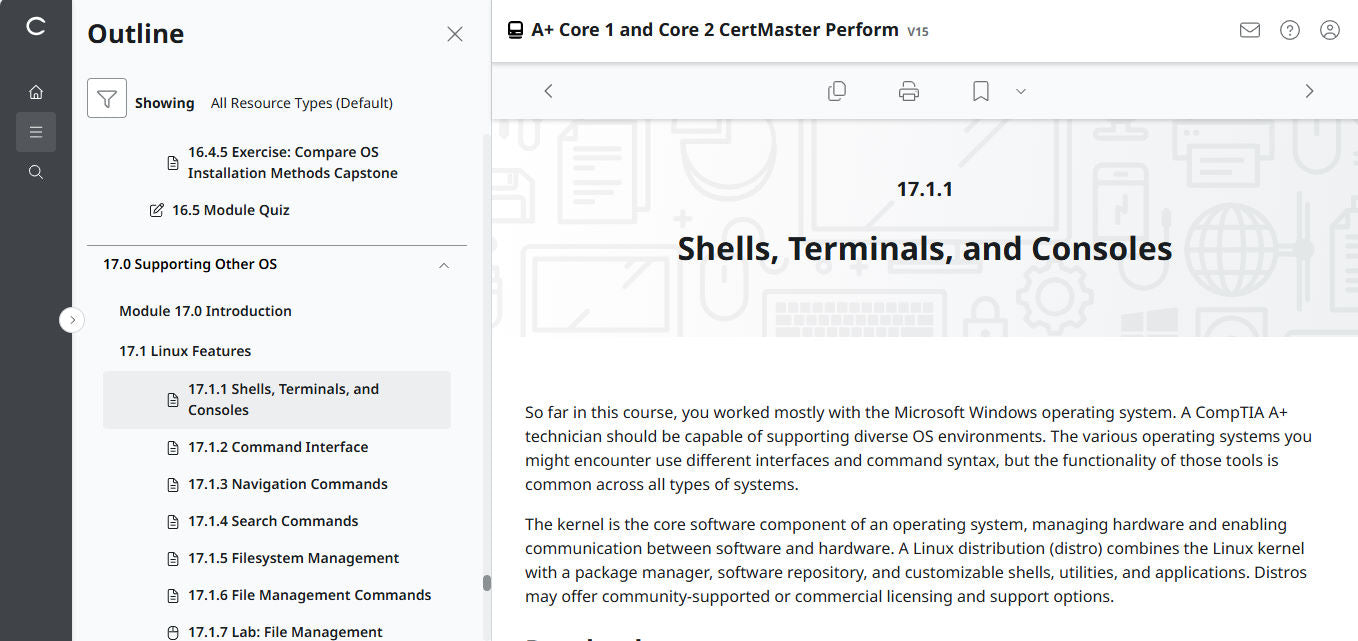Open the search icon in left sidebar
The height and width of the screenshot is (641, 1358).
[36, 171]
